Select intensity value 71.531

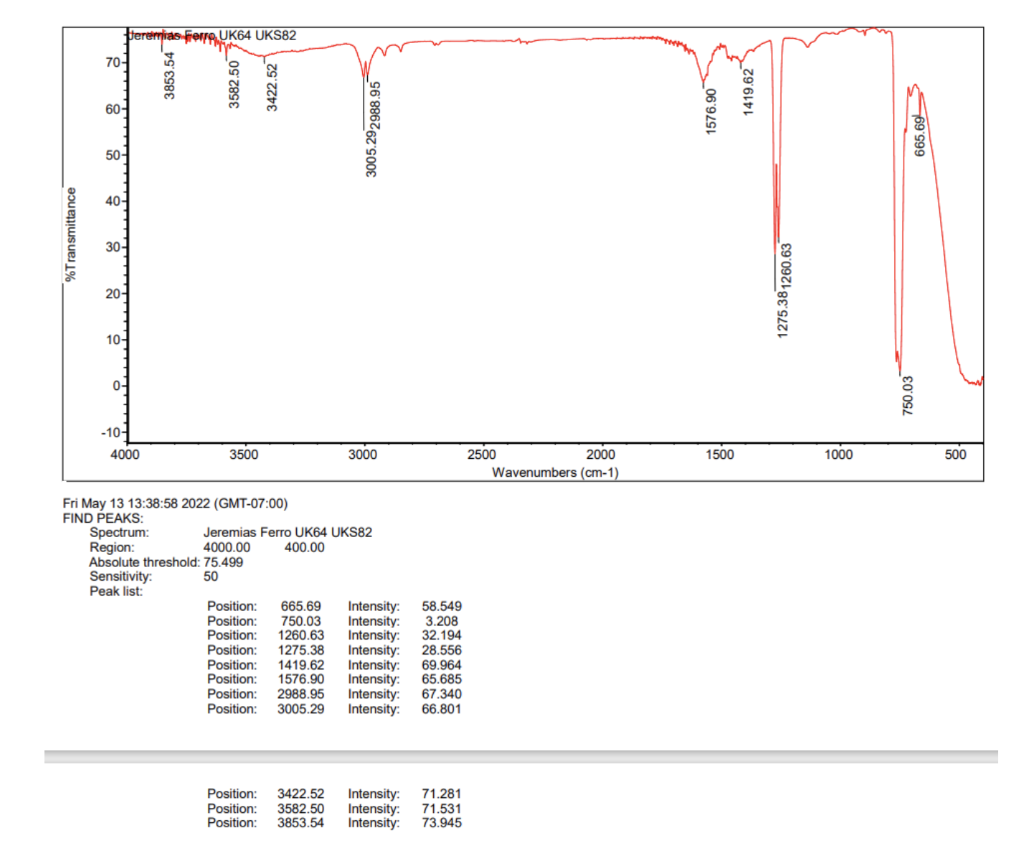click(441, 809)
